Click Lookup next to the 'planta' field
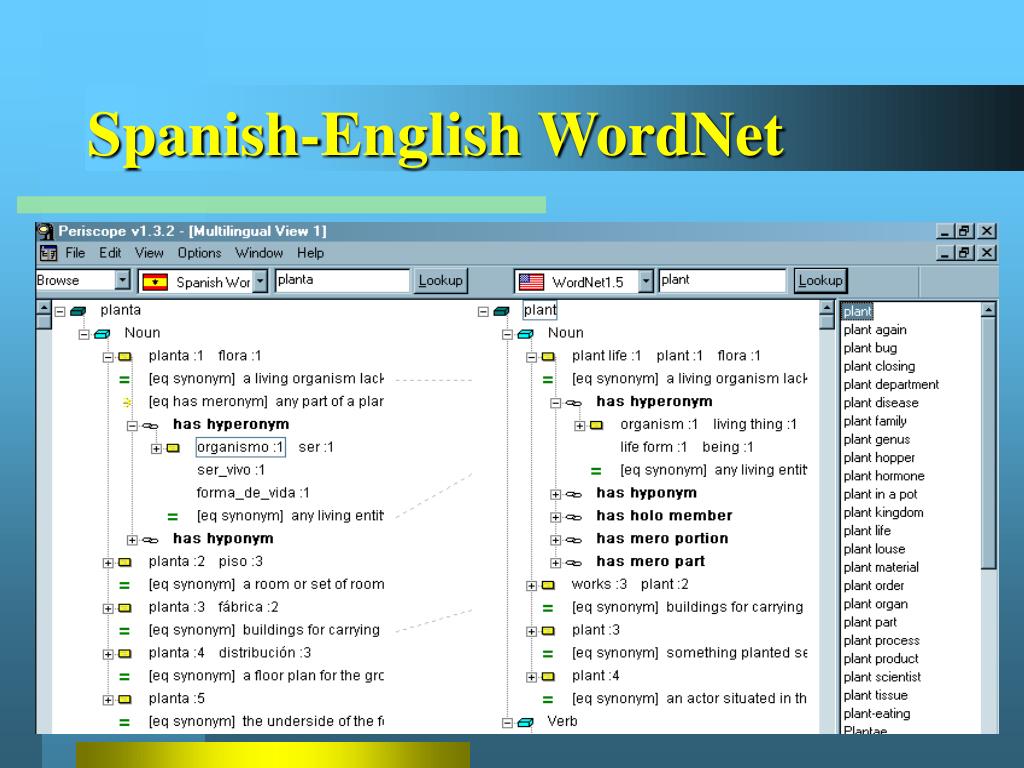Viewport: 1024px width, 768px height. point(441,281)
